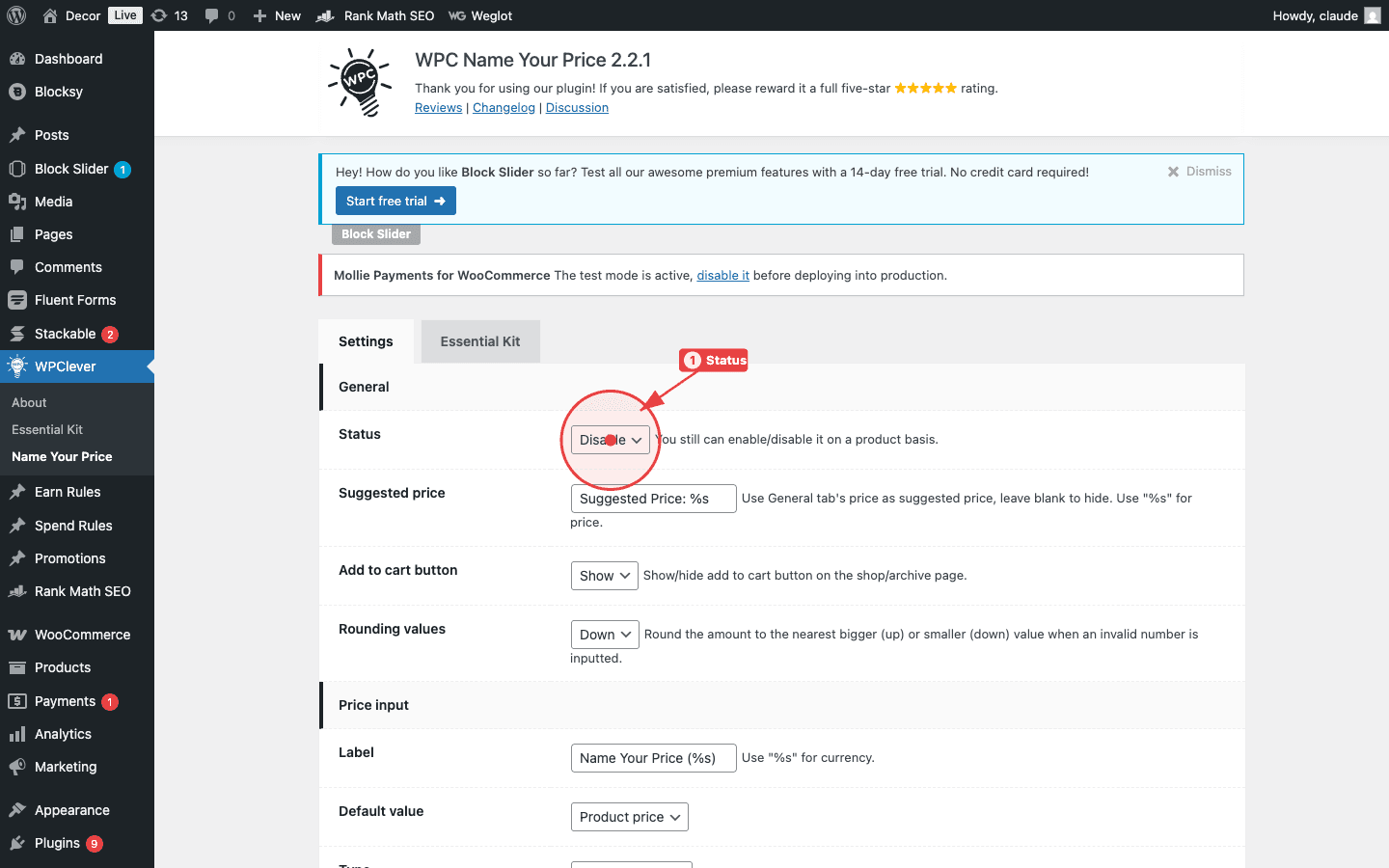Open the Discussion link
Screen dimensions: 1389x868
point(577,108)
